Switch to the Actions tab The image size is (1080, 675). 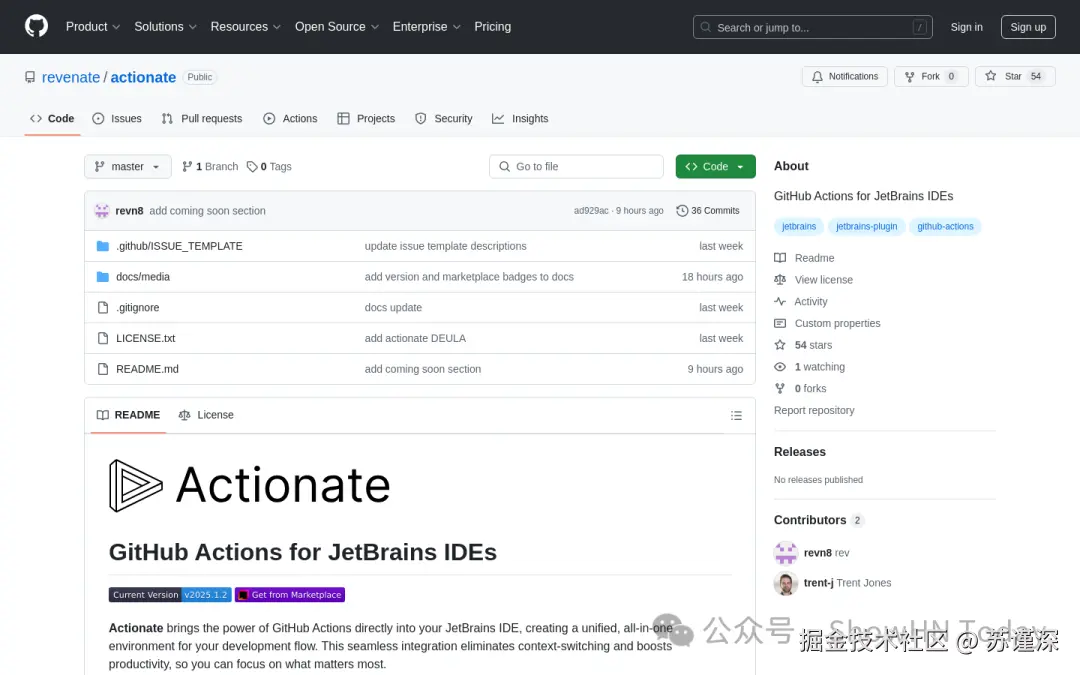tap(290, 118)
